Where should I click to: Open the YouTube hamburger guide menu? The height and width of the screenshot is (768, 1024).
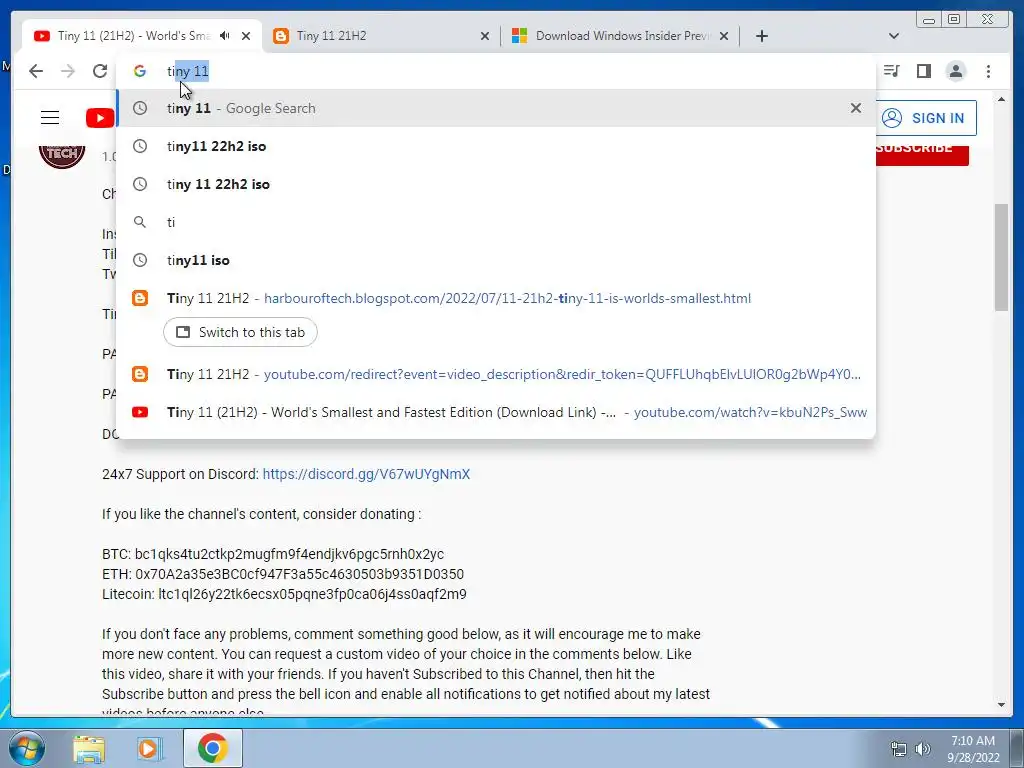(50, 118)
